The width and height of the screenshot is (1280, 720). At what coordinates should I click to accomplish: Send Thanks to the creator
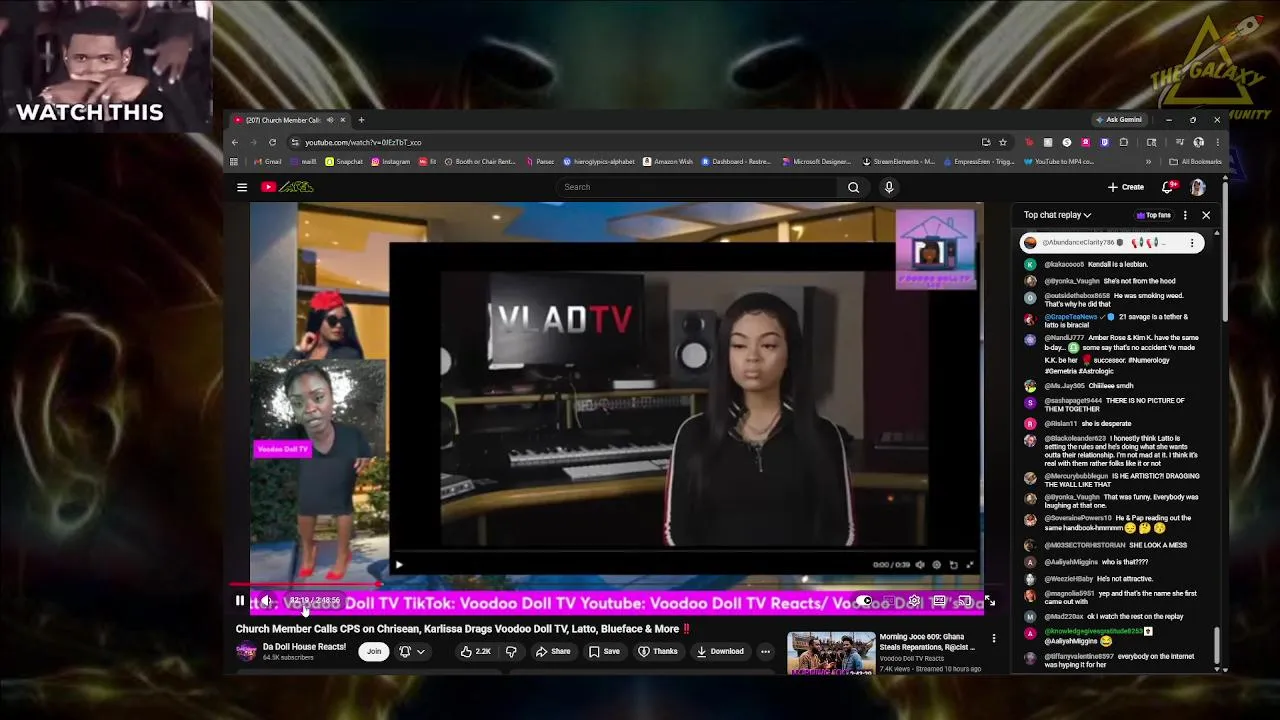point(657,651)
